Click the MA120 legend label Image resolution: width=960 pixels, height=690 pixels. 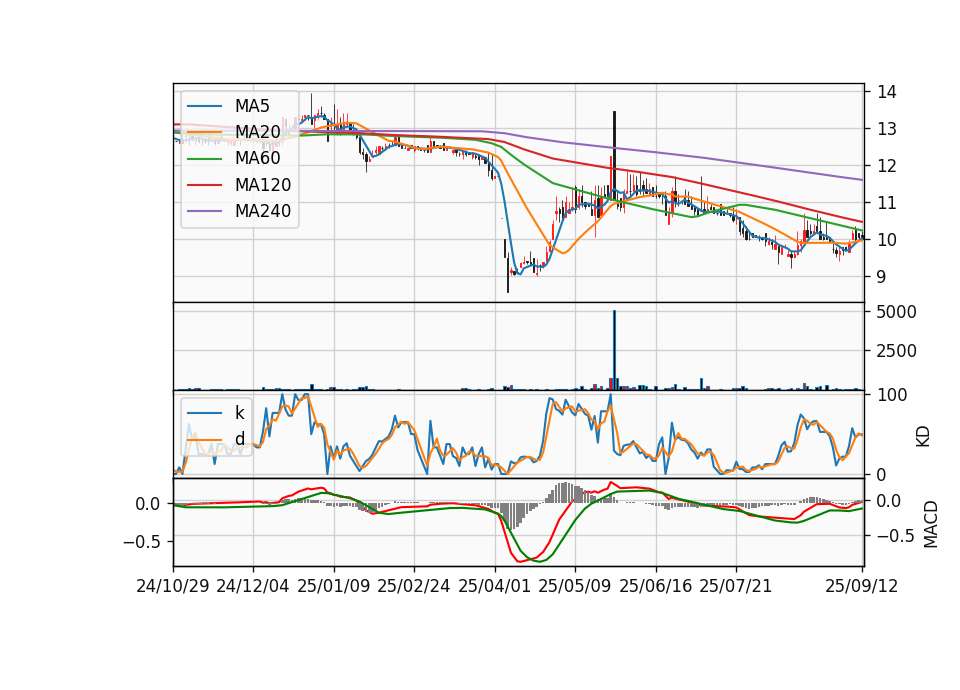tap(263, 185)
